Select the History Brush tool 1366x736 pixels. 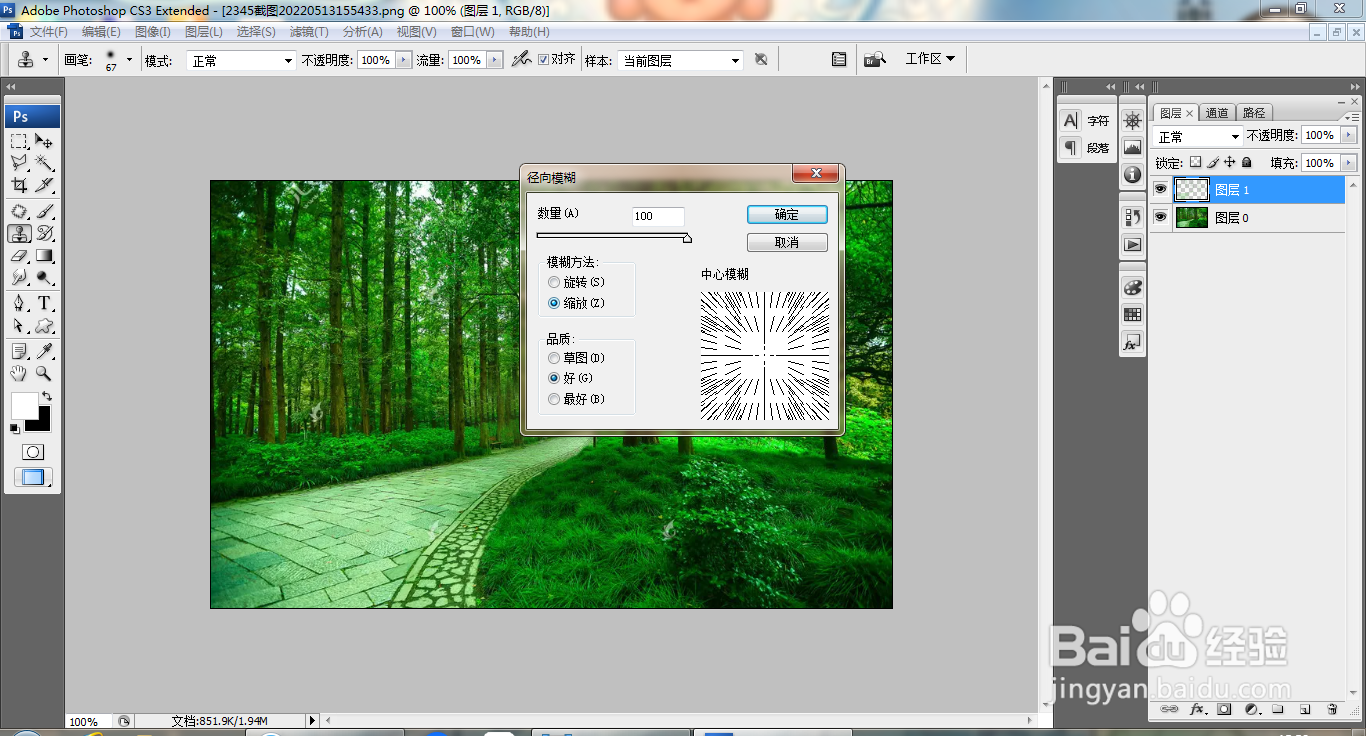point(44,234)
